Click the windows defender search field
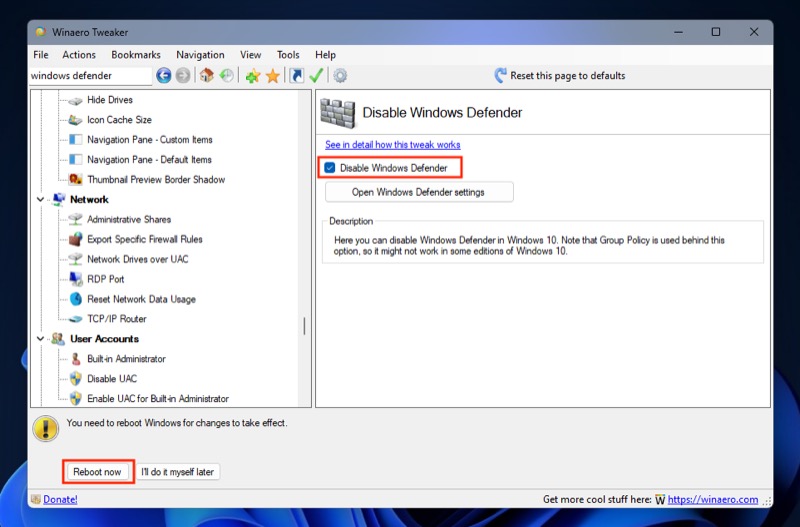The image size is (800, 527). (x=90, y=76)
